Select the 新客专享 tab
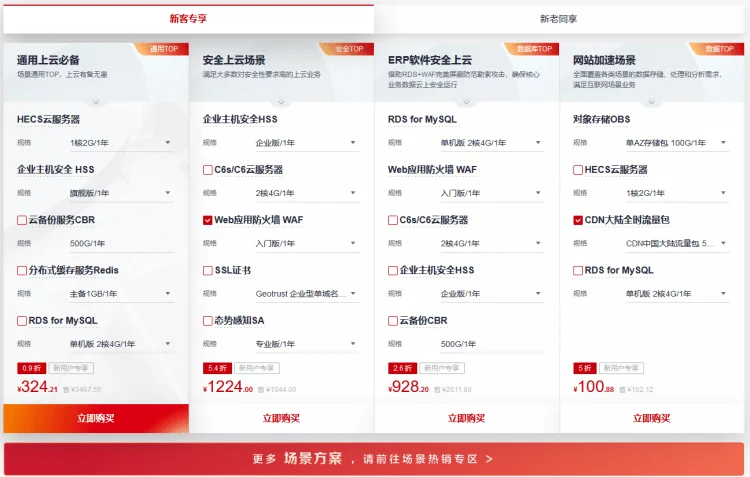750x477 pixels. [x=188, y=18]
